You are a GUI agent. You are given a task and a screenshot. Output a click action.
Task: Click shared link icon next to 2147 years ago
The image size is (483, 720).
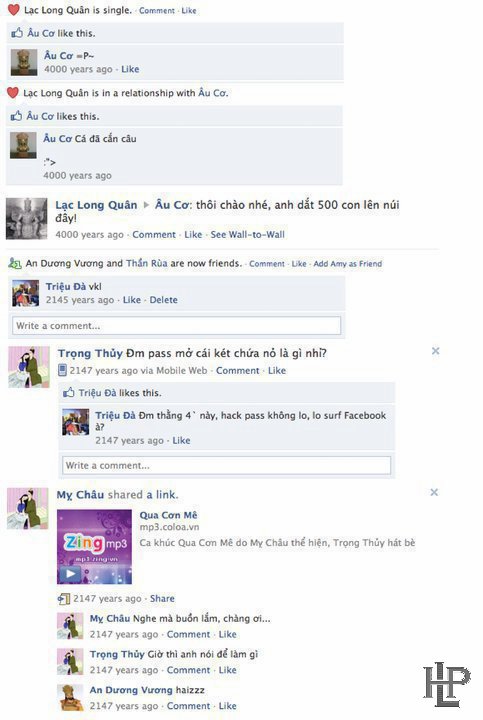click(63, 599)
